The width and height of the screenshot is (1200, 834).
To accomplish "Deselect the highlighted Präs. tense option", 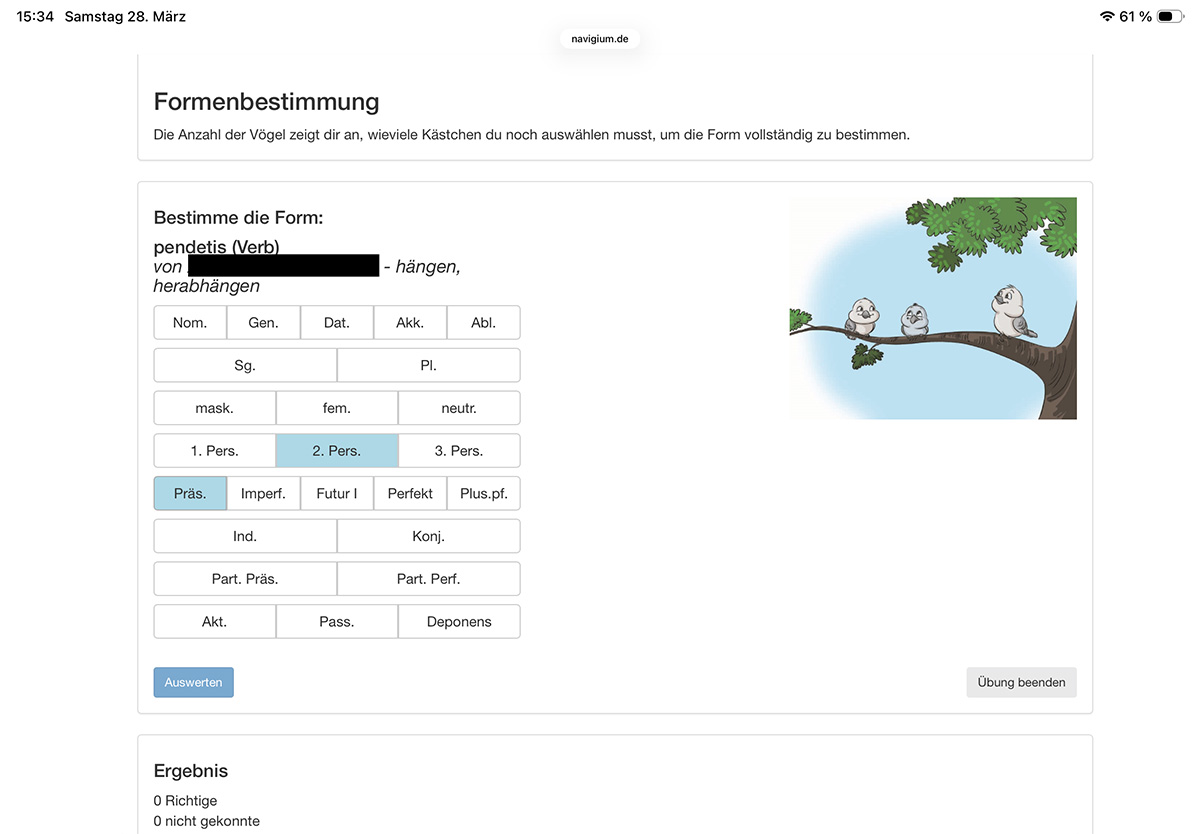I will tap(190, 494).
